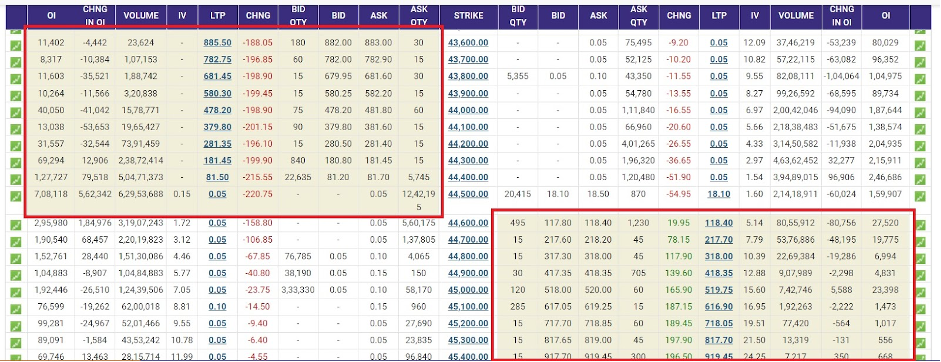Click the puts CHNG IN OI header

(840, 16)
